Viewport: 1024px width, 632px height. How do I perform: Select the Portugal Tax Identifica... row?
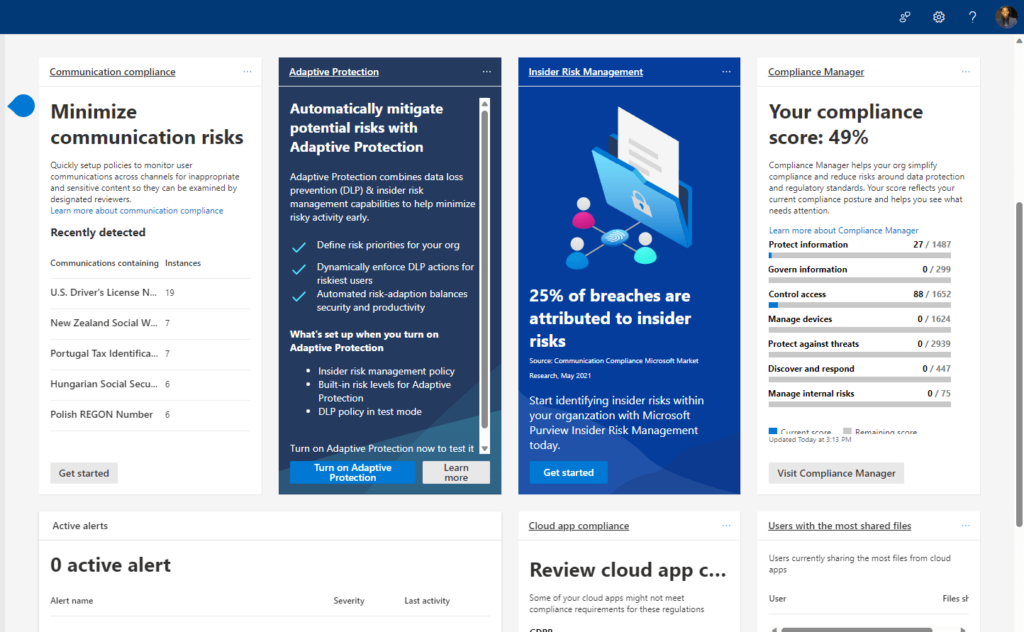click(x=150, y=354)
